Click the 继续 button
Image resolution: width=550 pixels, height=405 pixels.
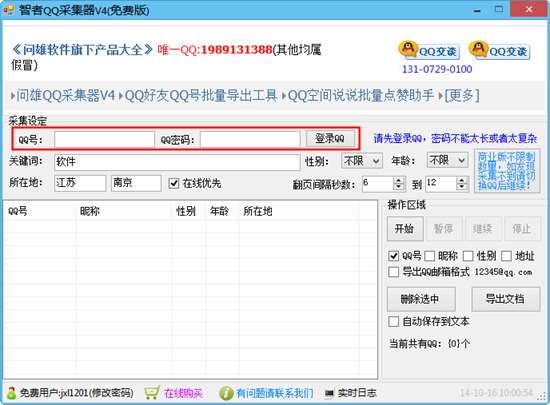483,229
